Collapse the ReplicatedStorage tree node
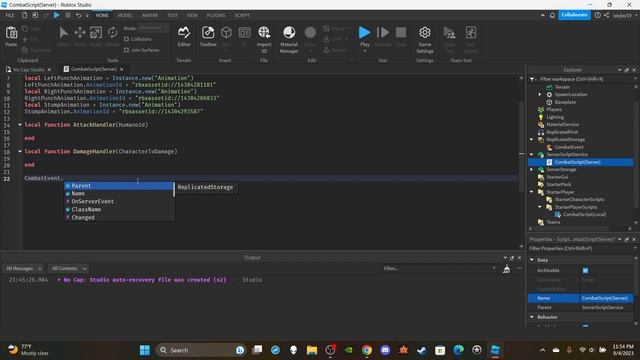The height and width of the screenshot is (360, 640). click(531, 140)
